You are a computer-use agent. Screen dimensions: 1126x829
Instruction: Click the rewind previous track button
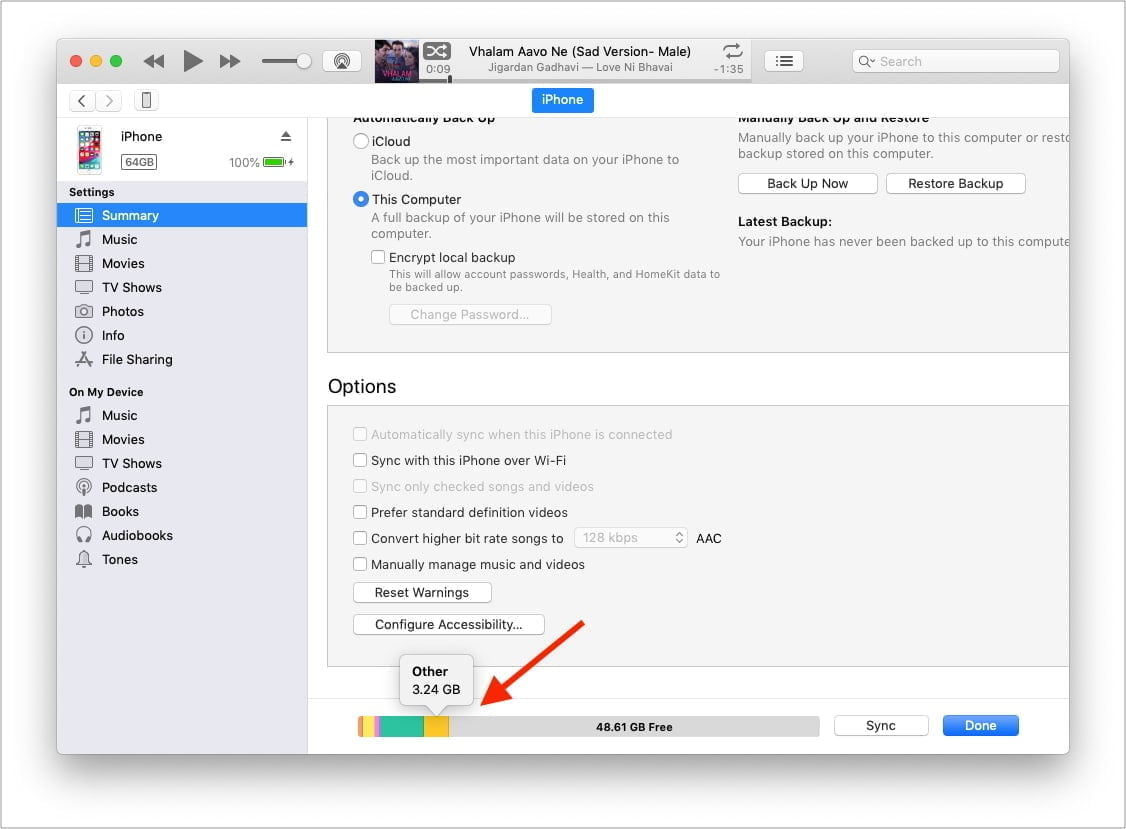point(154,62)
